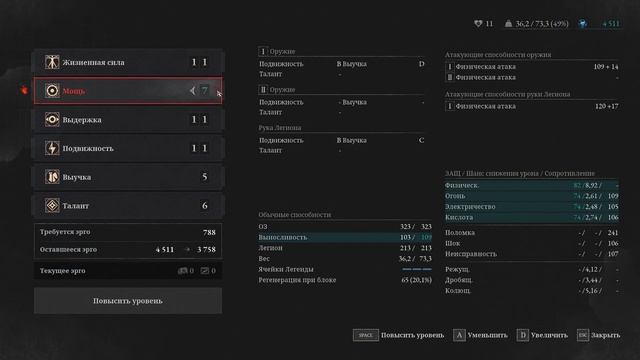Select the Жизненная сила row
This screenshot has width=640, height=360.
pyautogui.click(x=128, y=62)
